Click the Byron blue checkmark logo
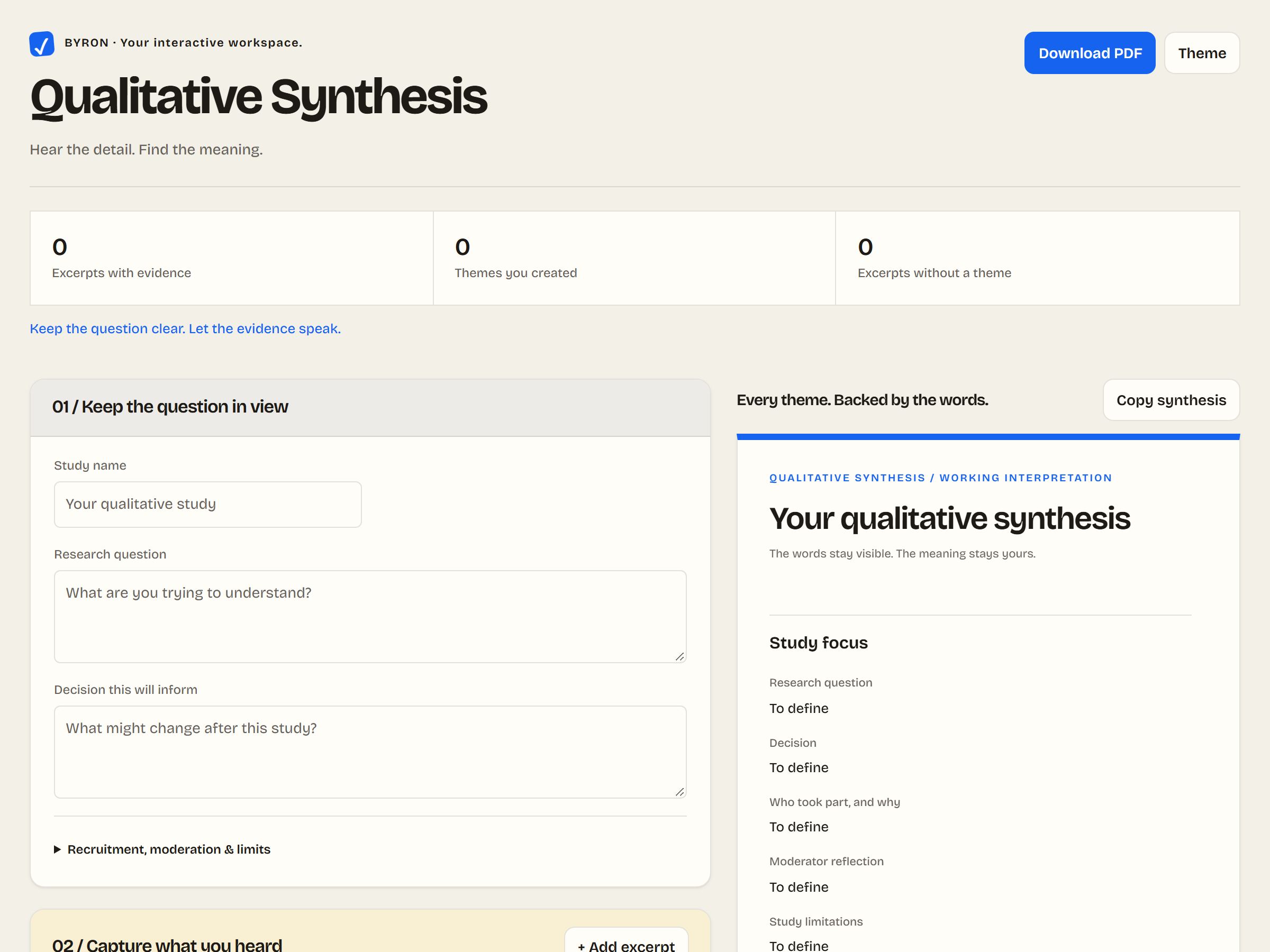Image resolution: width=1270 pixels, height=952 pixels. pyautogui.click(x=42, y=43)
